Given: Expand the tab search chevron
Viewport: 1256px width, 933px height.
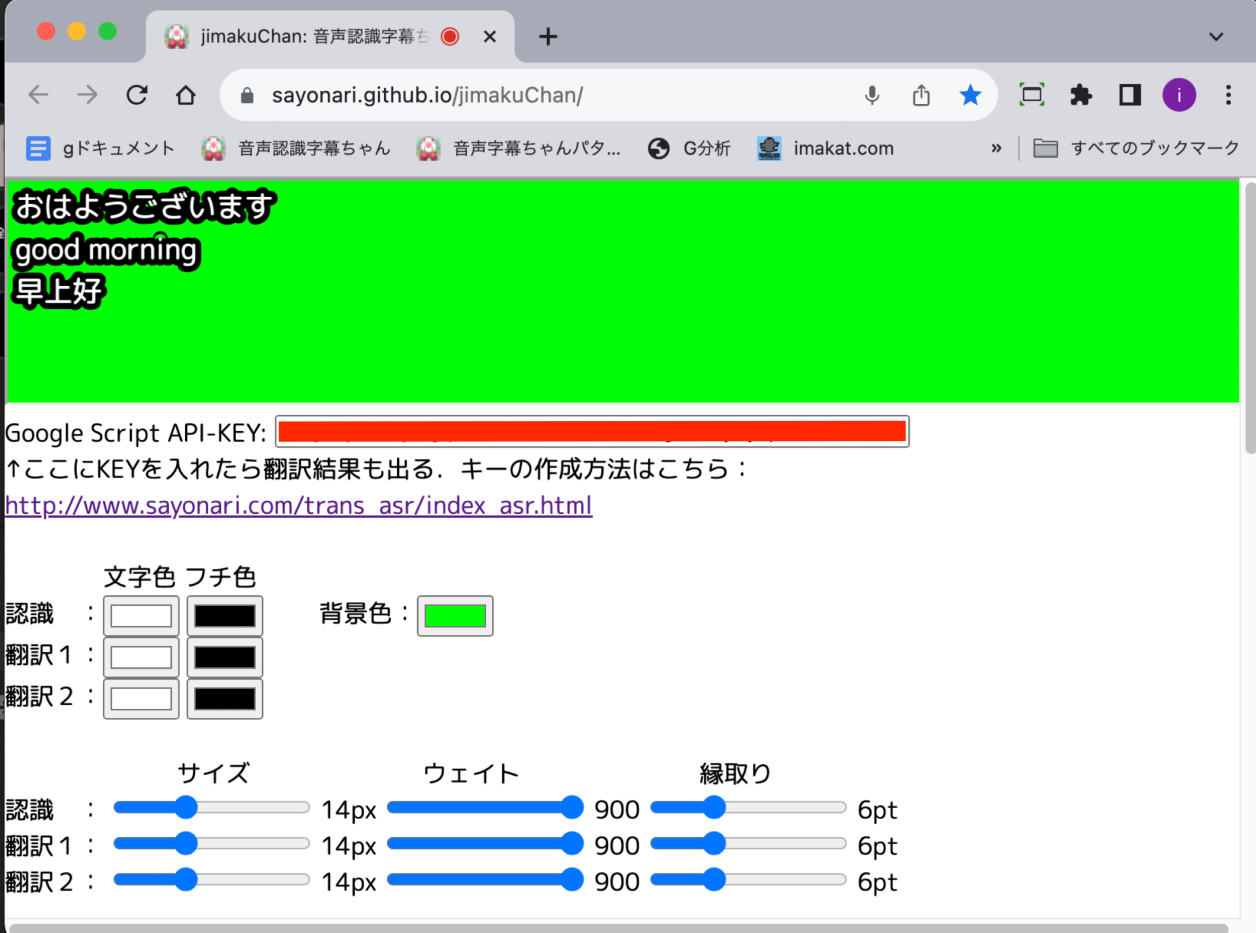Looking at the screenshot, I should (1216, 37).
